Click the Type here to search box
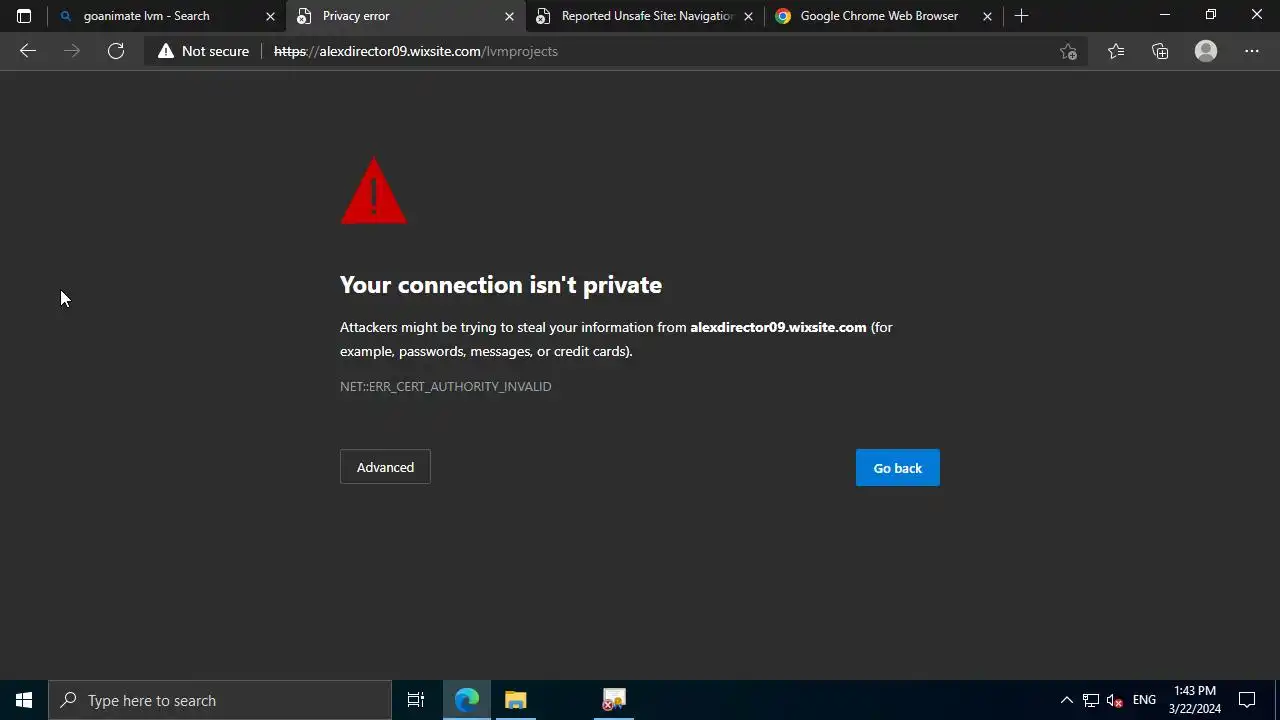Viewport: 1280px width, 720px height. pyautogui.click(x=220, y=700)
